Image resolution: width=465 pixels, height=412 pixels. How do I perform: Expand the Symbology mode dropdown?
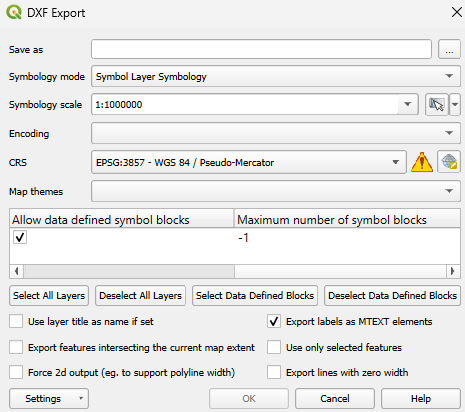[x=276, y=76]
